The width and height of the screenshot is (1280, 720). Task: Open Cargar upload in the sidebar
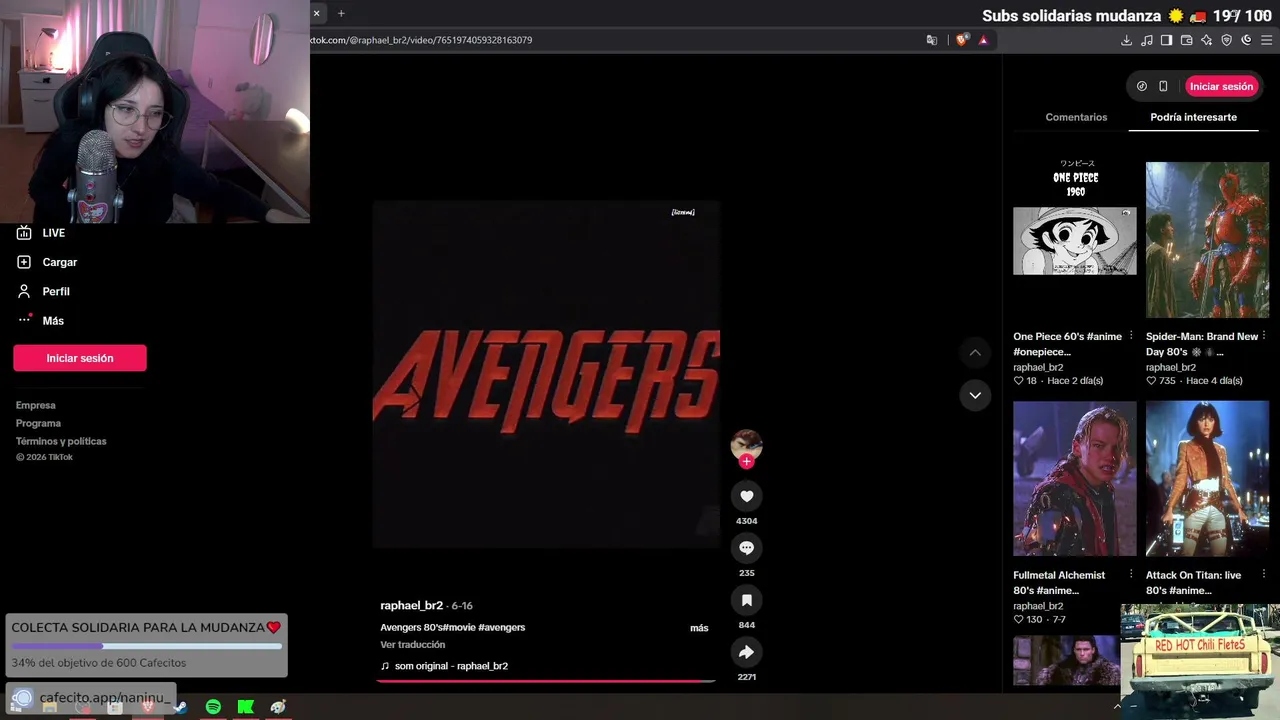point(47,262)
